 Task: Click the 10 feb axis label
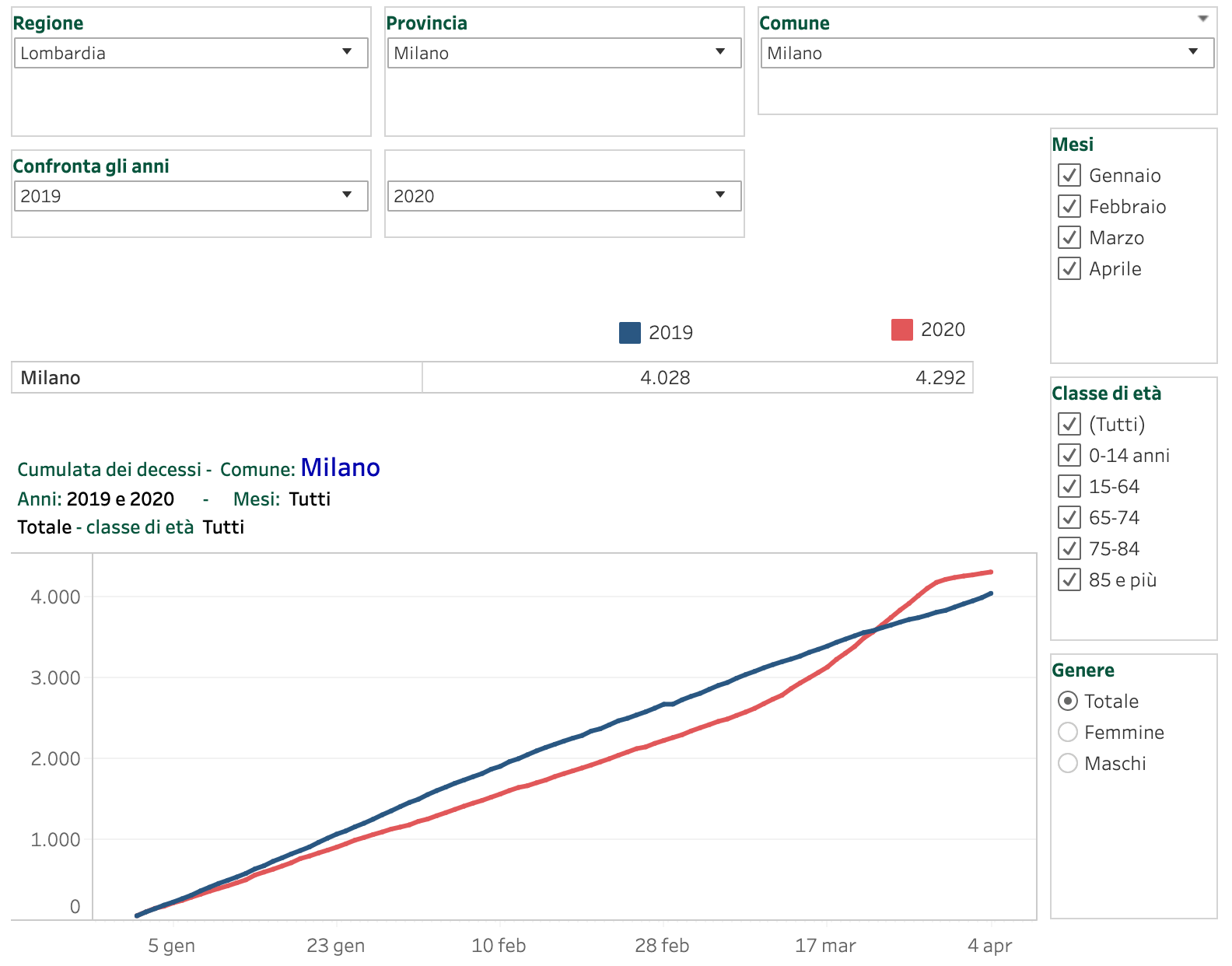[x=499, y=946]
